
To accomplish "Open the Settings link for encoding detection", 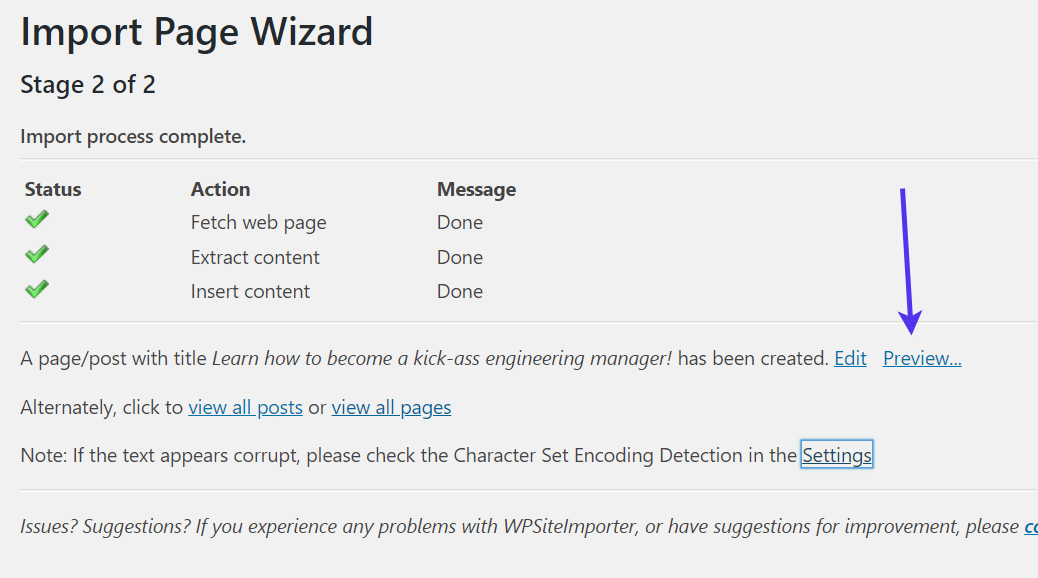I will pos(837,455).
